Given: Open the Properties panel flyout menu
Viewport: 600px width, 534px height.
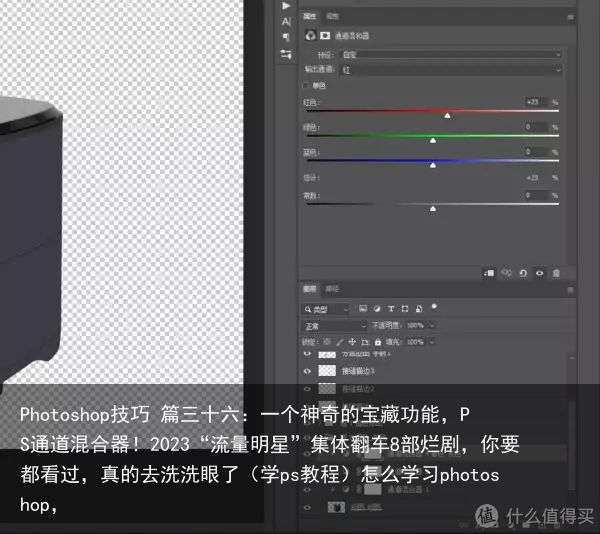Looking at the screenshot, I should 571,17.
